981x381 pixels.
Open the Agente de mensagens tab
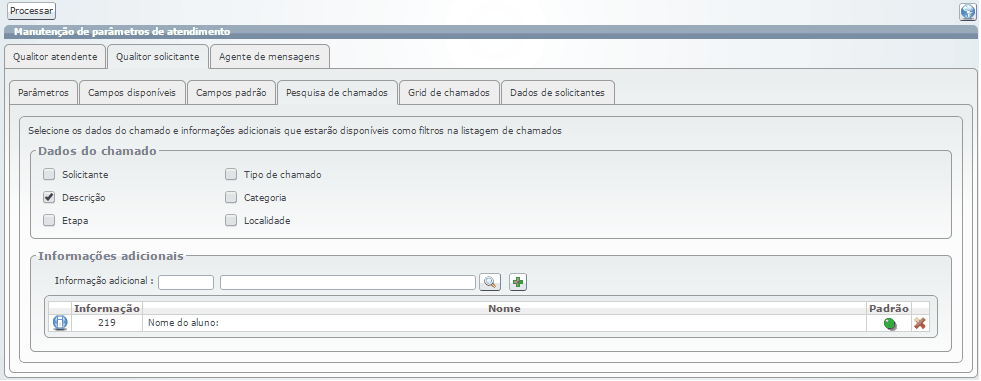270,56
